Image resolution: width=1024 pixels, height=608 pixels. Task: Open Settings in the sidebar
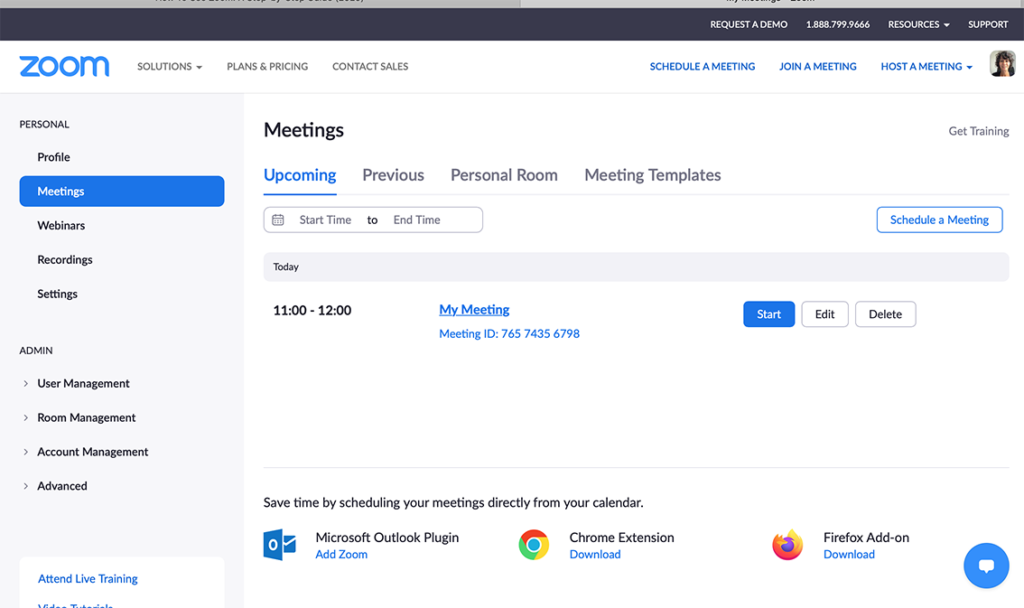(57, 294)
